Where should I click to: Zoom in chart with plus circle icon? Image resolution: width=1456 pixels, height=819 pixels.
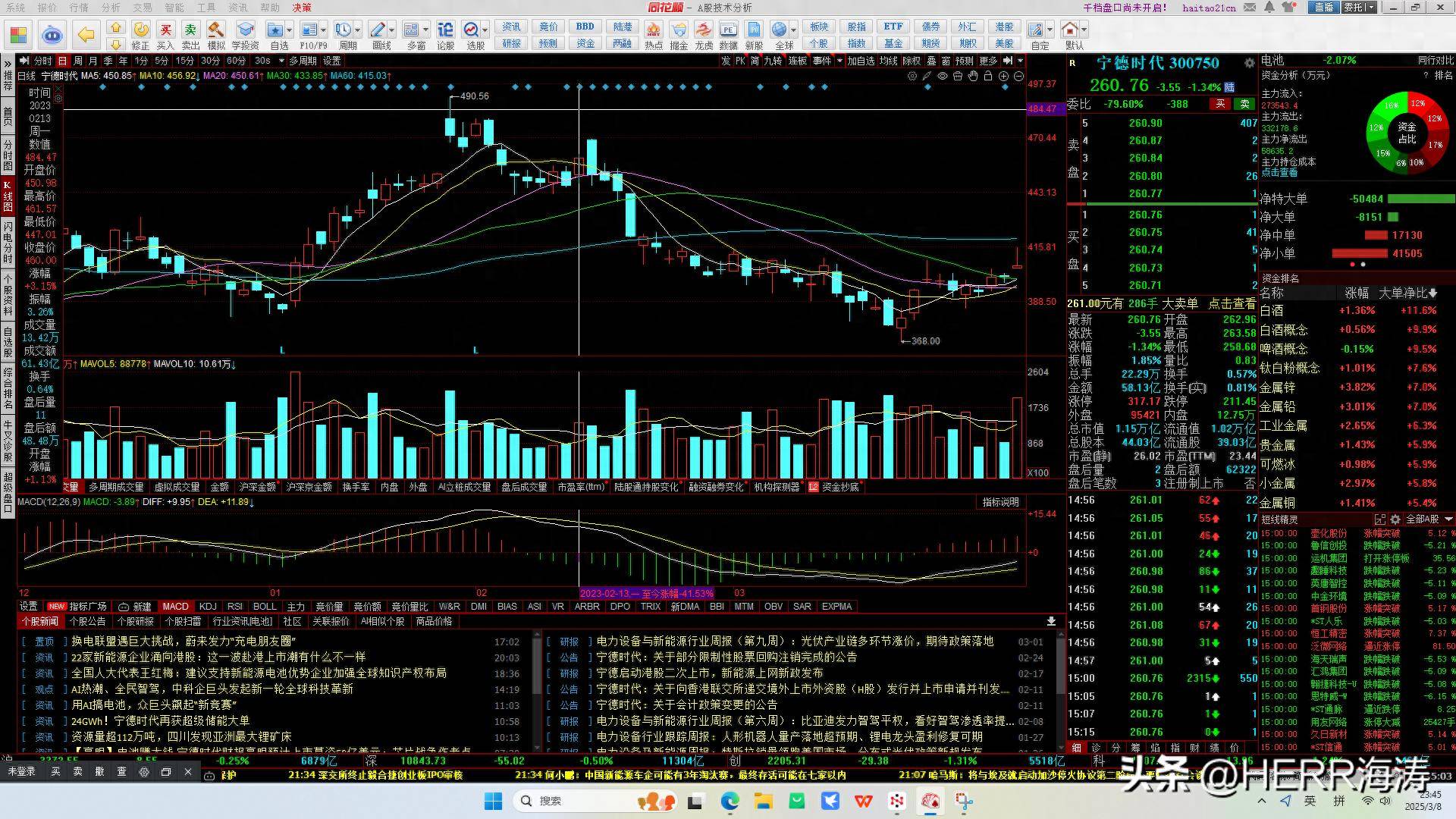[x=1003, y=76]
